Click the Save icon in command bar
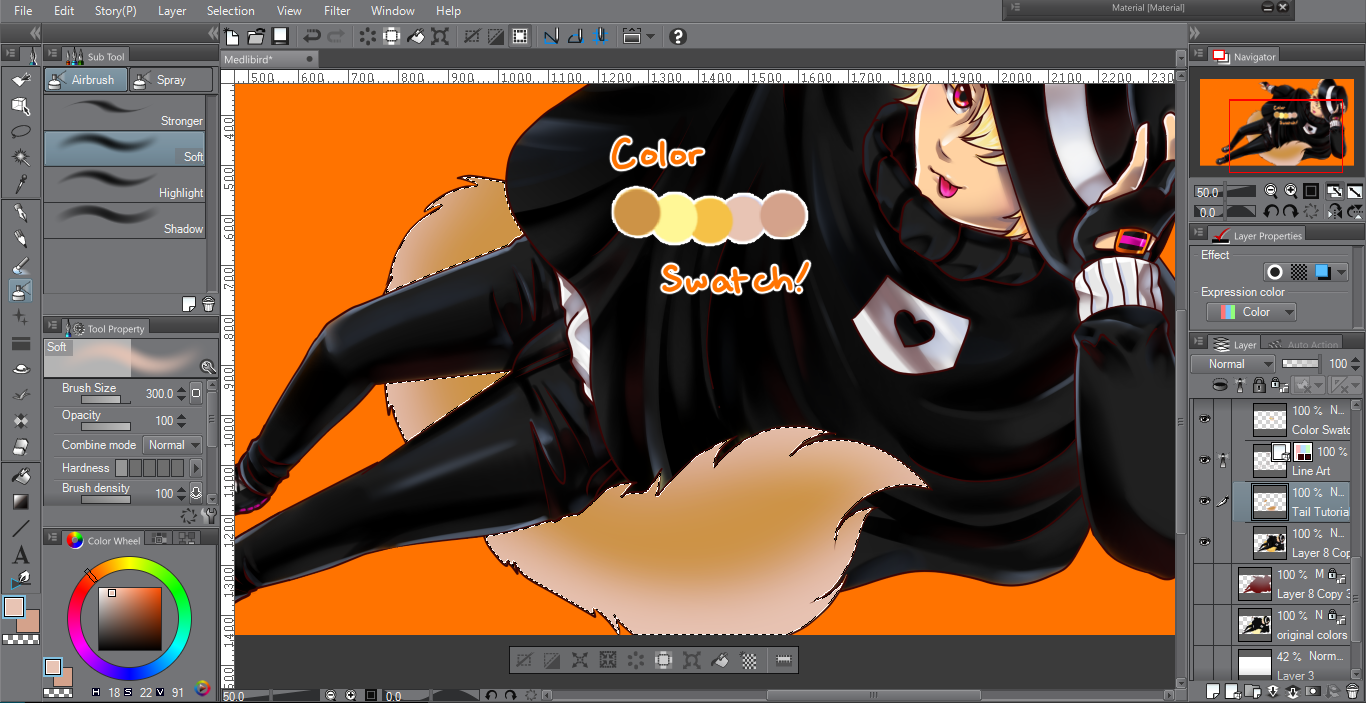Viewport: 1366px width, 703px height. pyautogui.click(x=280, y=37)
